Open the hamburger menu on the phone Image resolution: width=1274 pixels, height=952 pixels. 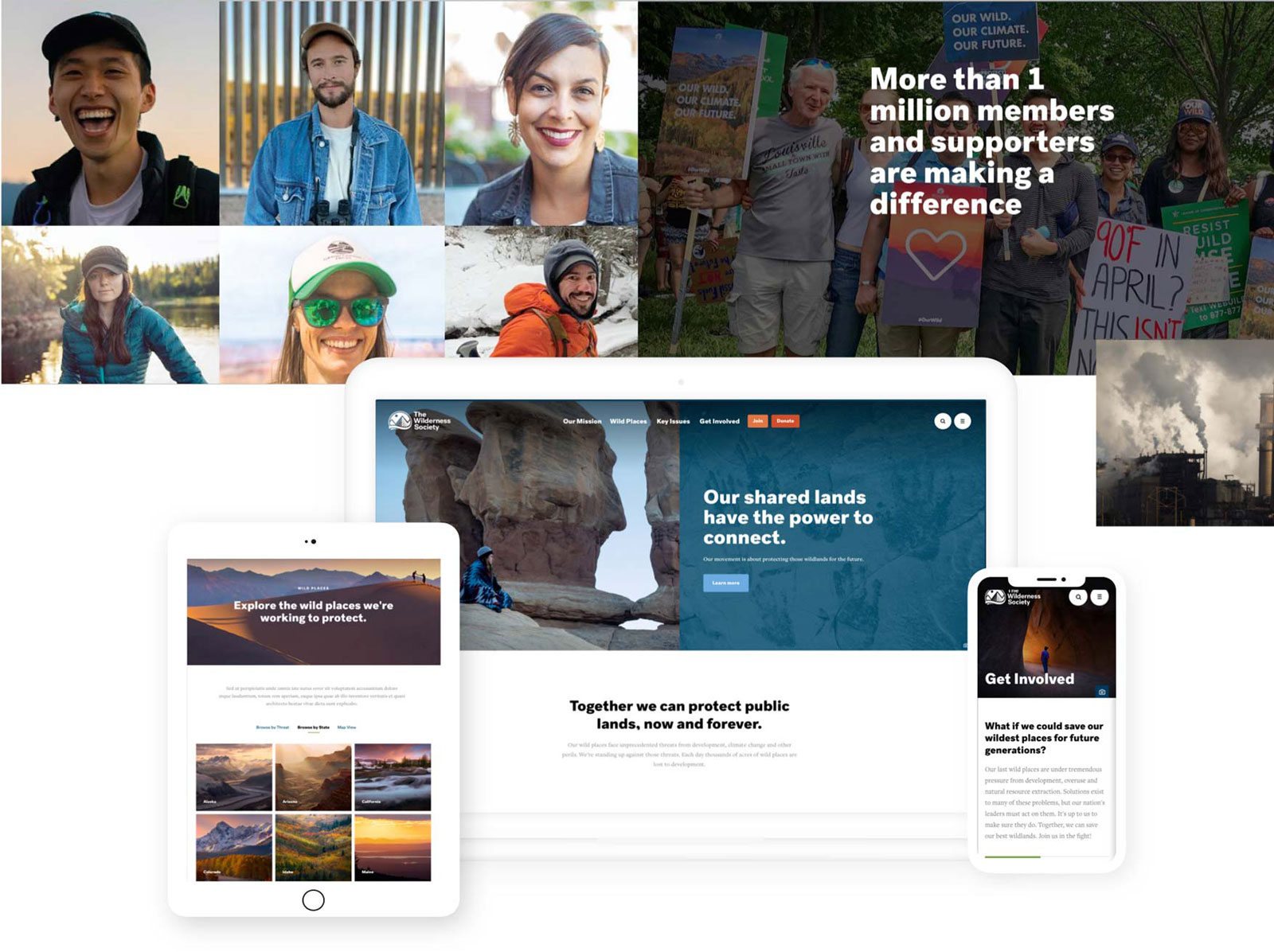pyautogui.click(x=1100, y=597)
